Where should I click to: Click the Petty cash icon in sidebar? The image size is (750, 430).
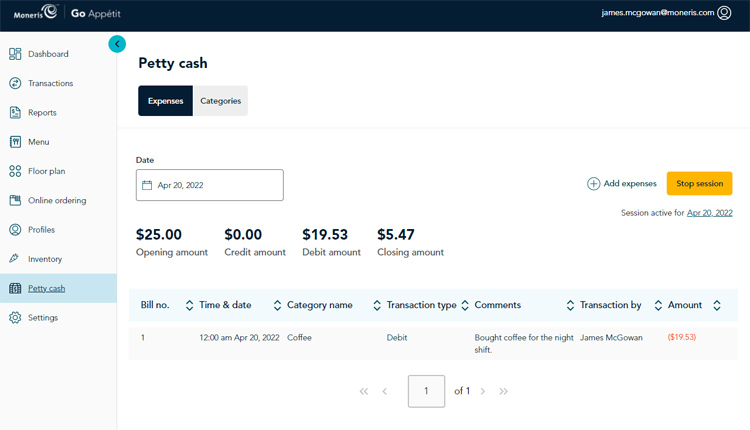pyautogui.click(x=15, y=288)
